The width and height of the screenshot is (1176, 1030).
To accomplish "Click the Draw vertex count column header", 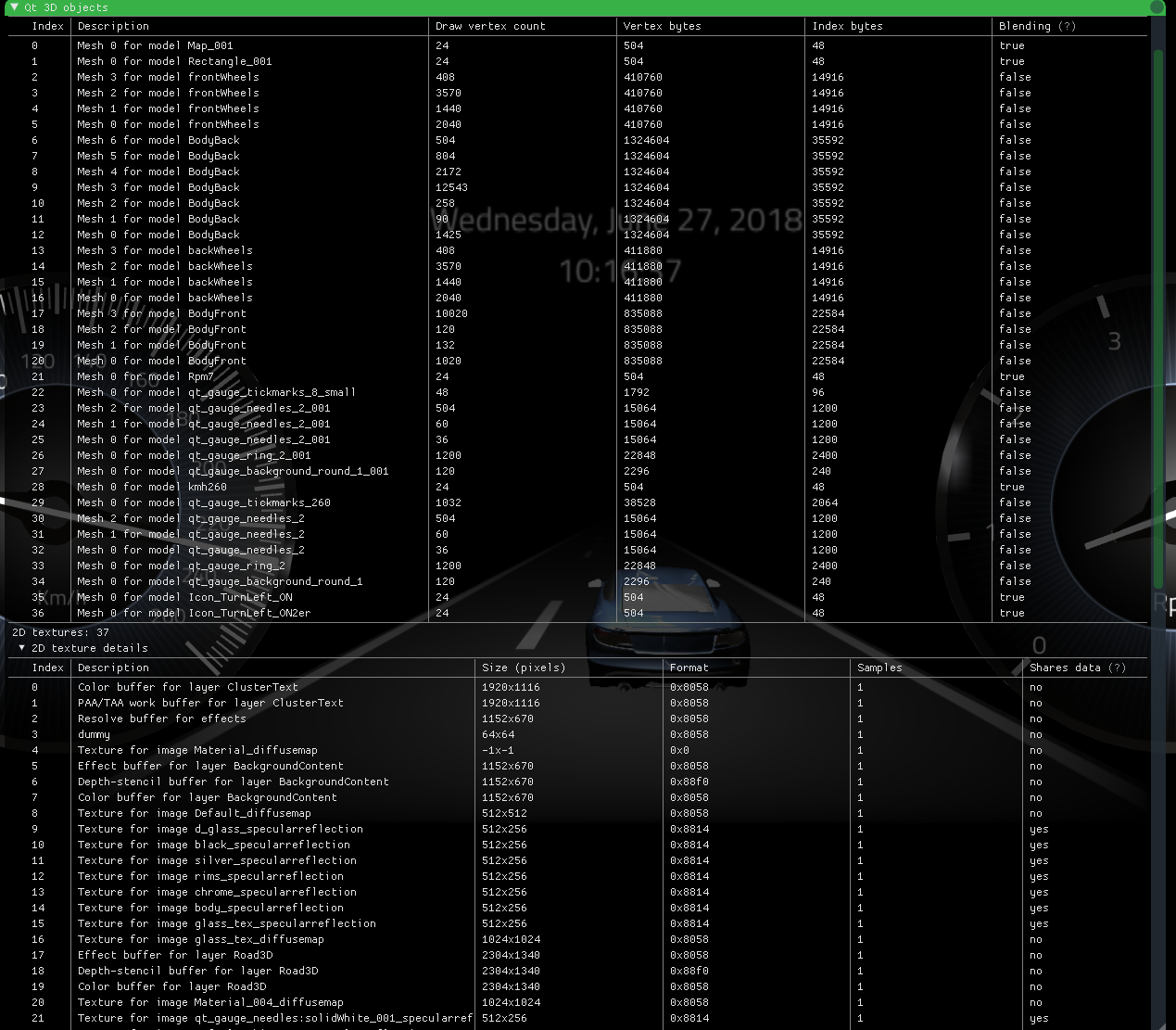I will tap(490, 26).
